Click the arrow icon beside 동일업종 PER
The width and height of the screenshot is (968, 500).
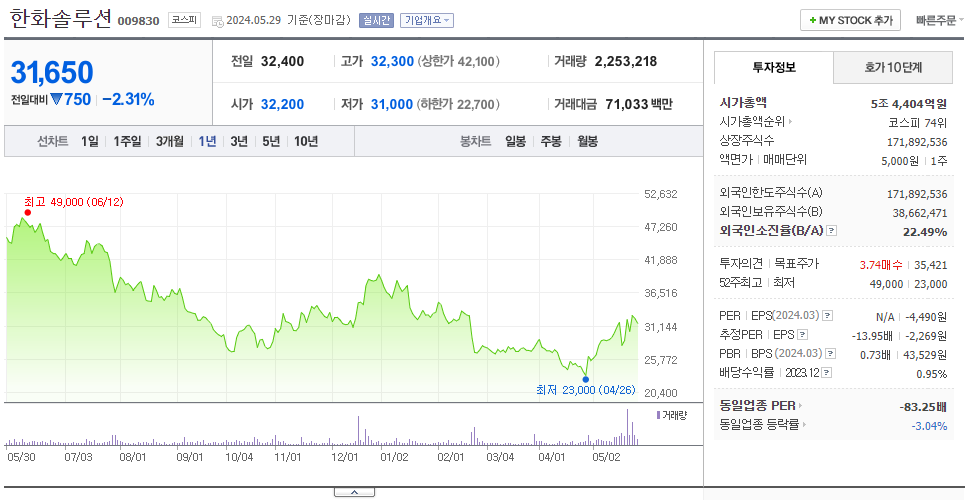[801, 406]
